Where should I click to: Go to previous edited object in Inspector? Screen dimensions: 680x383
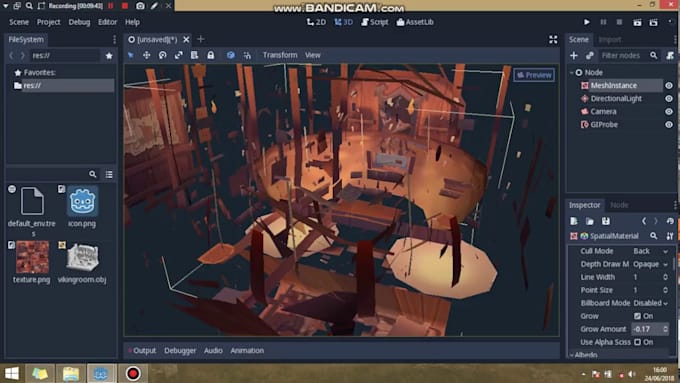tap(644, 221)
